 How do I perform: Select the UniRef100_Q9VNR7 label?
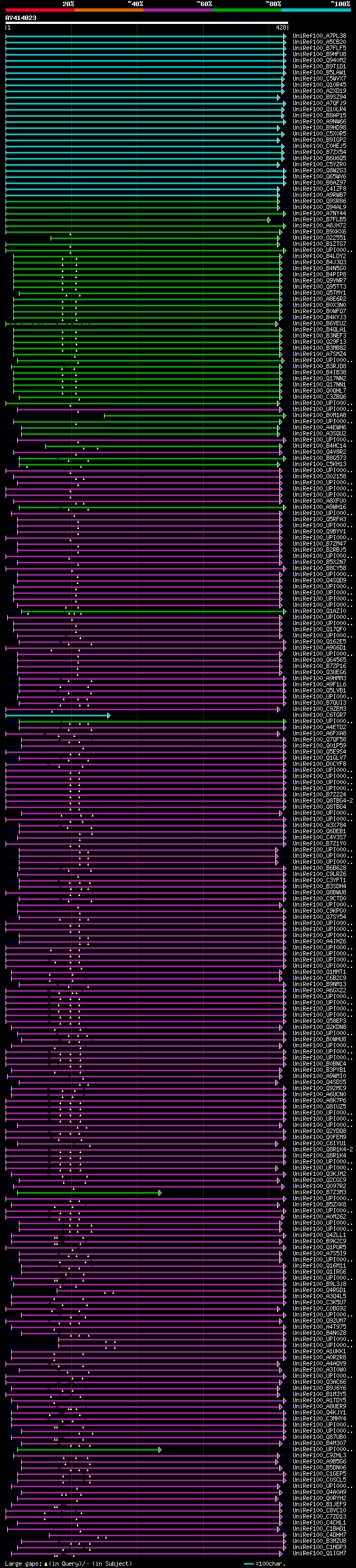pyautogui.click(x=319, y=280)
